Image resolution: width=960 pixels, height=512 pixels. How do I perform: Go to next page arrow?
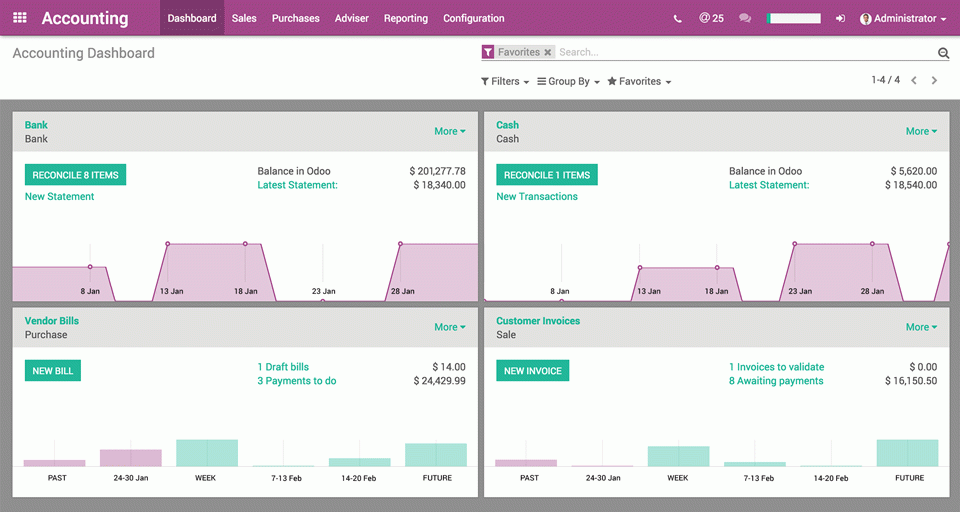(935, 80)
